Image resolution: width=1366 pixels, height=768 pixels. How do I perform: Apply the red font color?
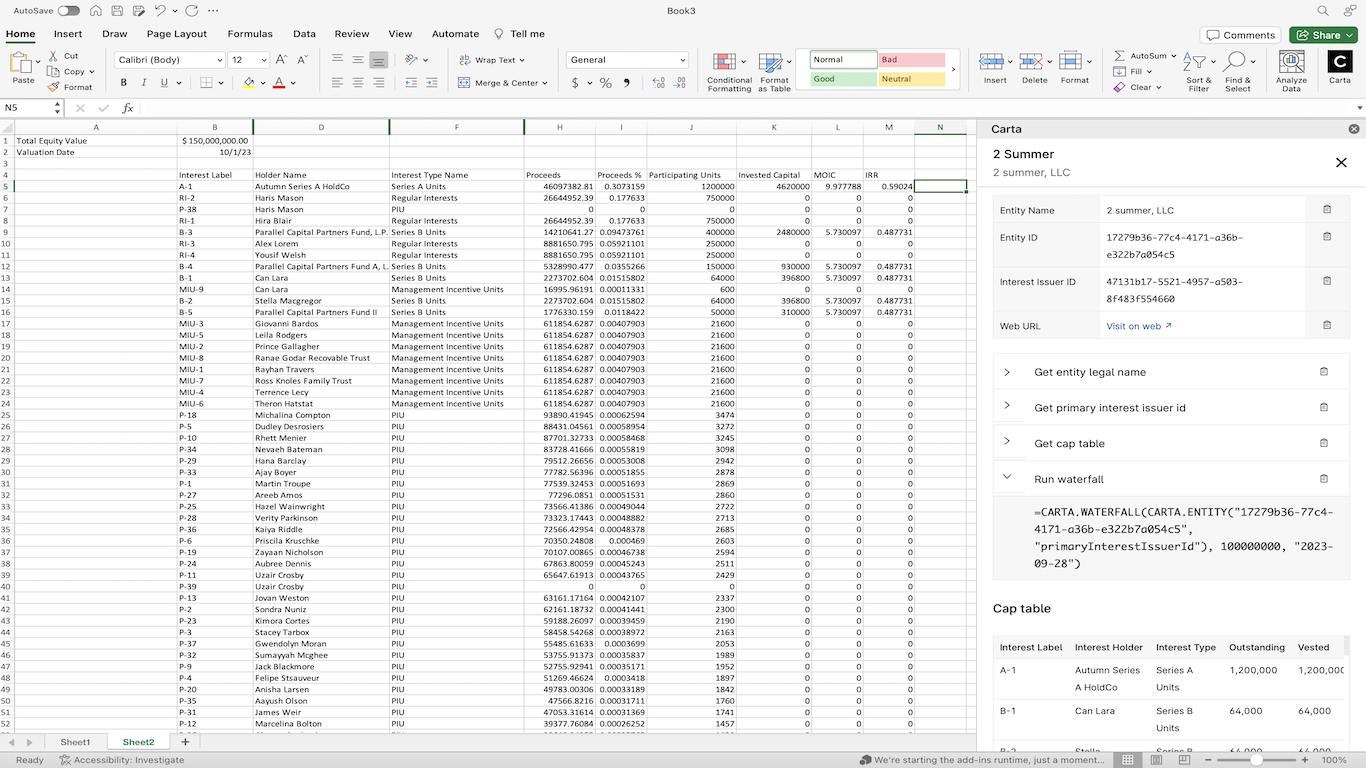coord(279,83)
